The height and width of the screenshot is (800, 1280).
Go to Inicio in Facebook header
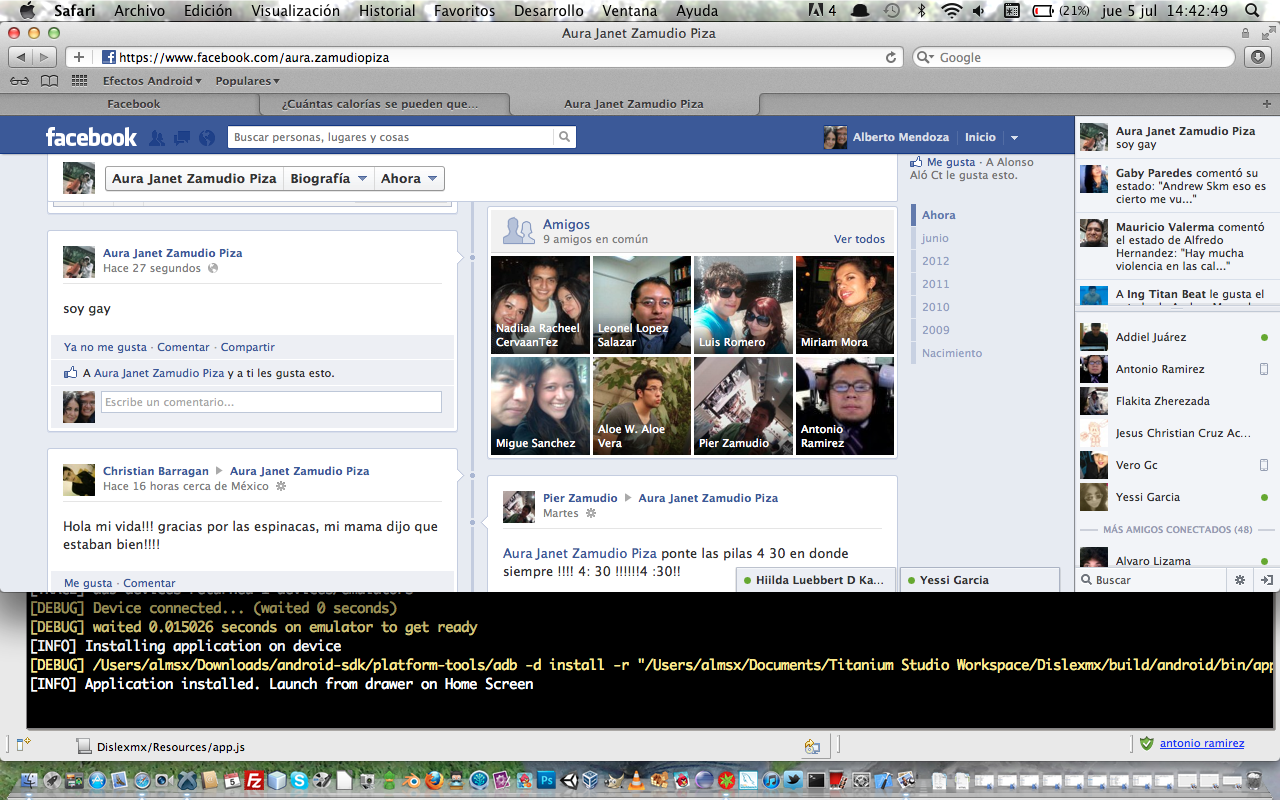point(980,137)
